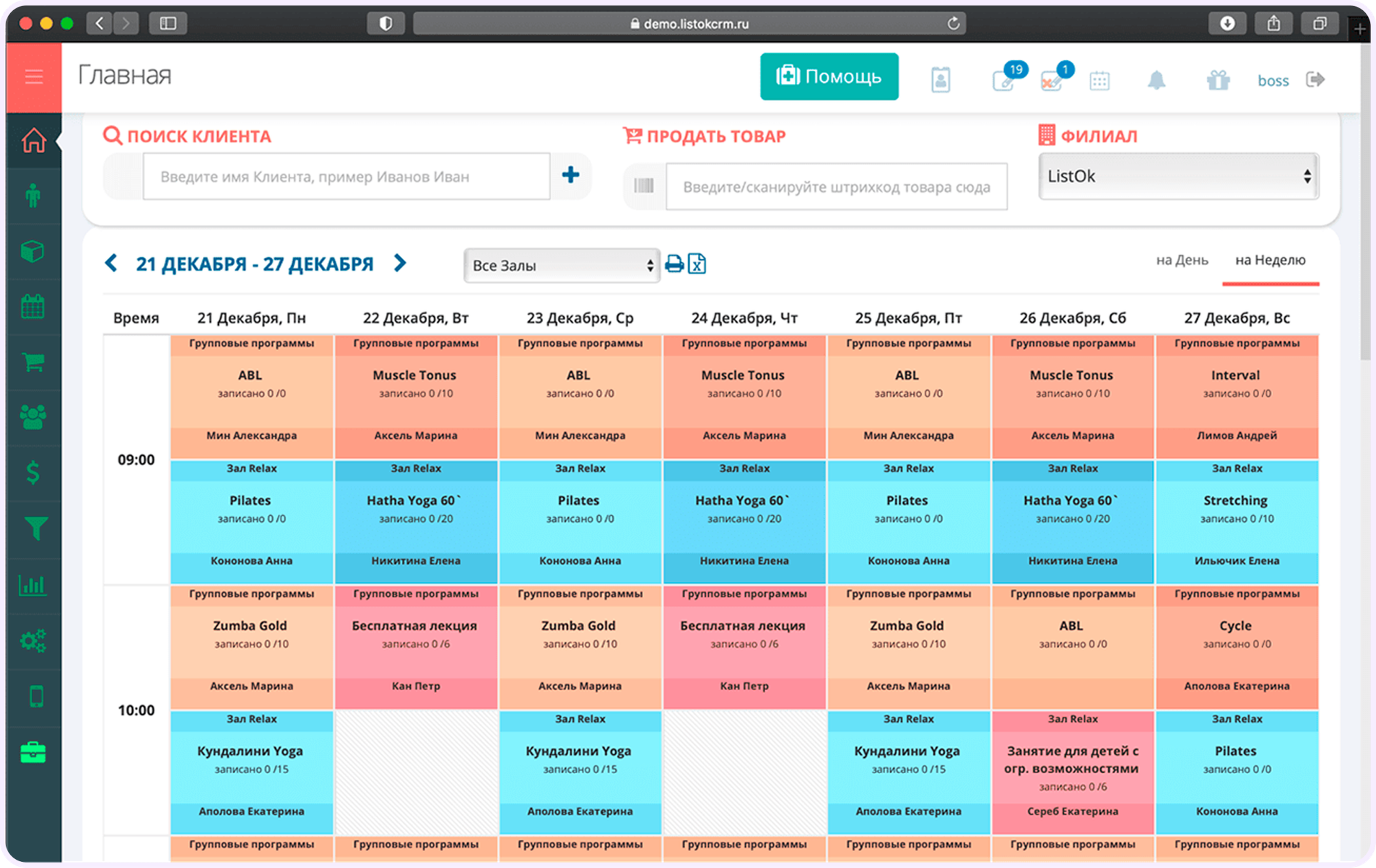Open the dollar finance icon in sidebar
The width and height of the screenshot is (1376, 868).
pos(33,473)
